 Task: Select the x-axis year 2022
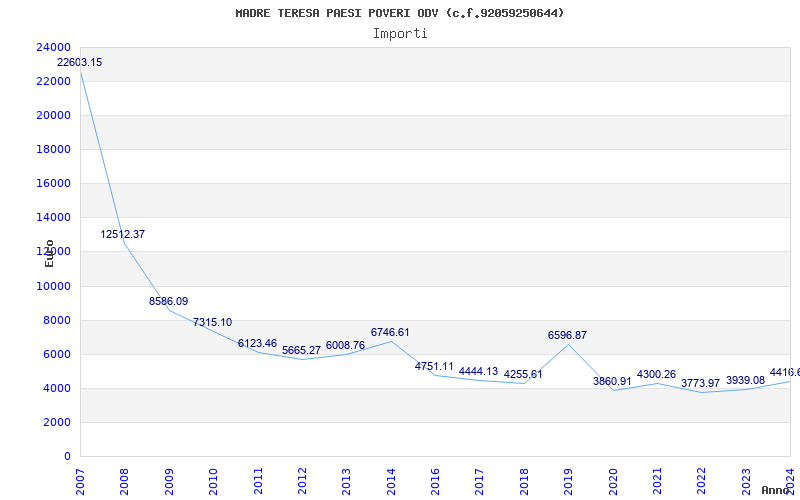[x=702, y=481]
